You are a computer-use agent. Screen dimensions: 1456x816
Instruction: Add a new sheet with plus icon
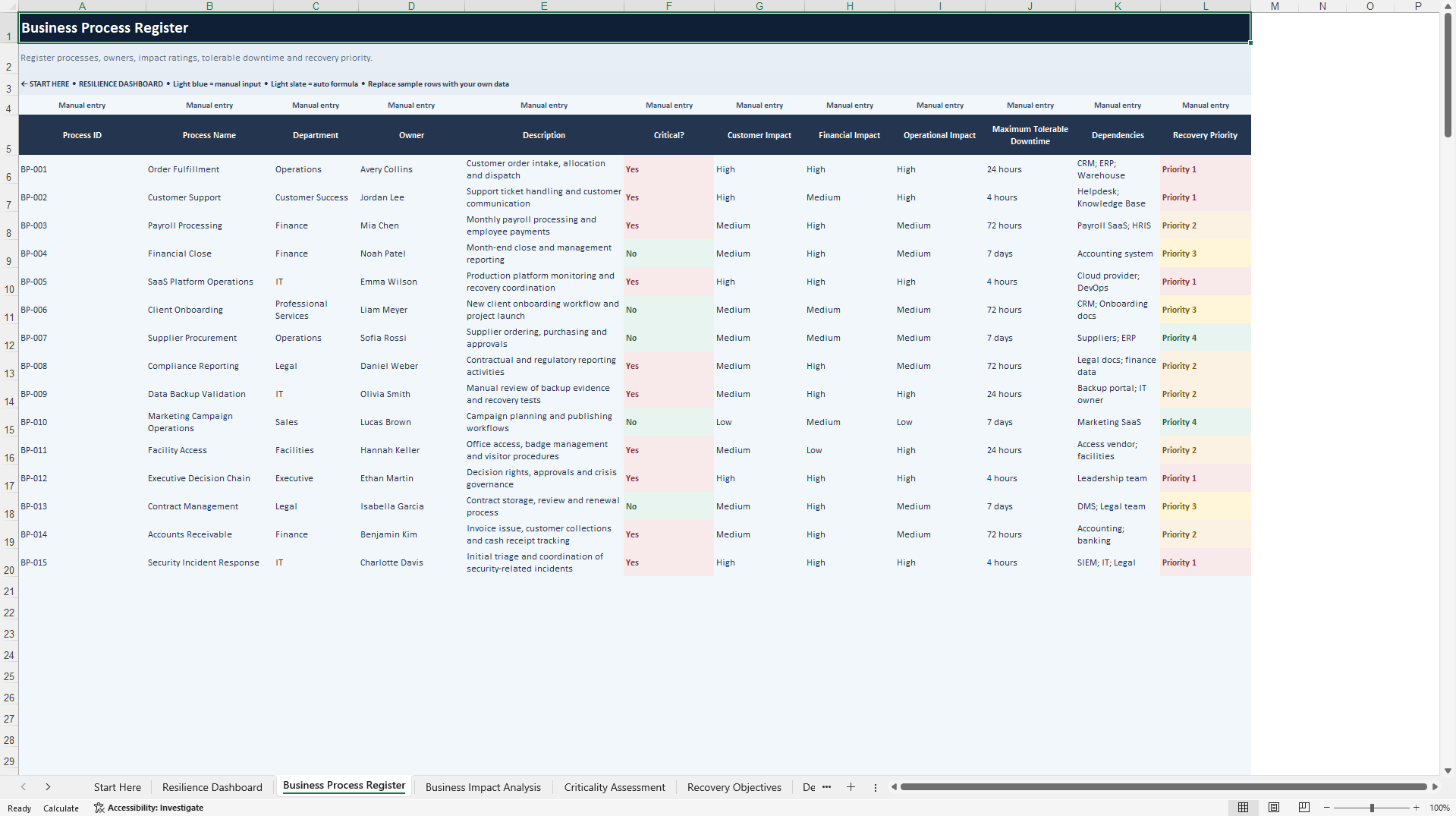coord(851,787)
